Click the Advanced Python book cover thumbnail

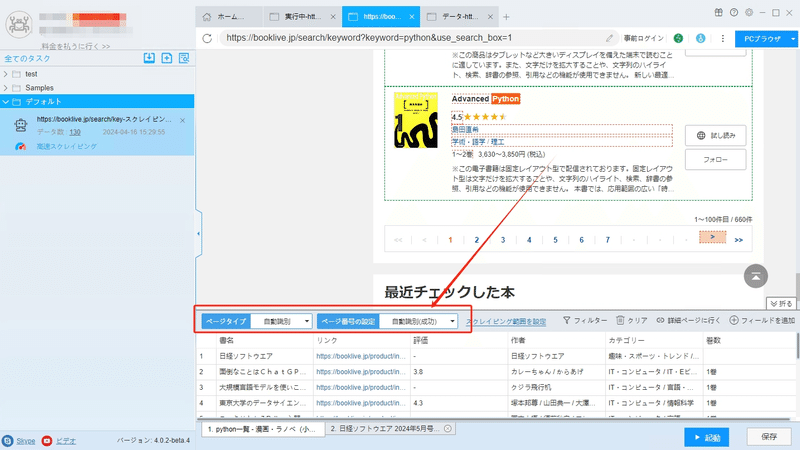(416, 120)
